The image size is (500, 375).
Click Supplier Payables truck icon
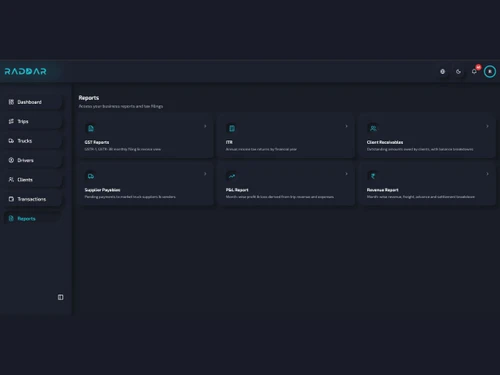(91, 176)
